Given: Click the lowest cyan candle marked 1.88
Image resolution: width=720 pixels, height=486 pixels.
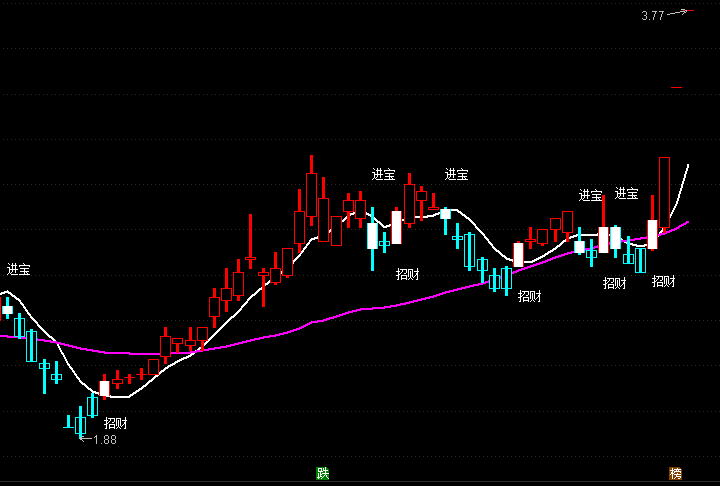Looking at the screenshot, I should click(x=80, y=424).
